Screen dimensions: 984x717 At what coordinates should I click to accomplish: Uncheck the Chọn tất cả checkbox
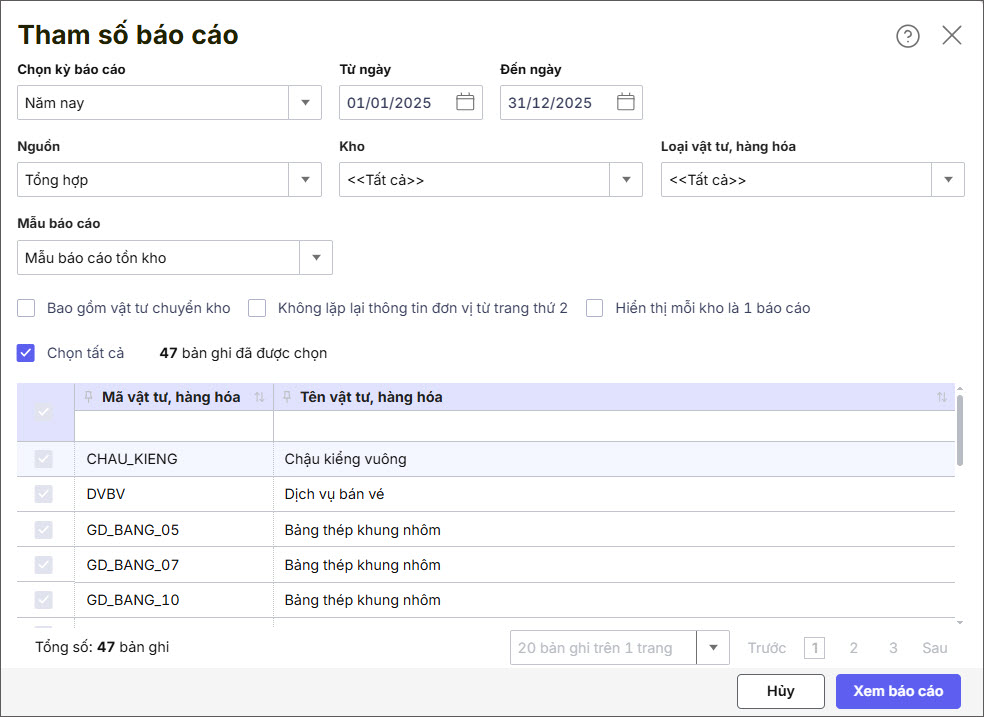tap(27, 353)
